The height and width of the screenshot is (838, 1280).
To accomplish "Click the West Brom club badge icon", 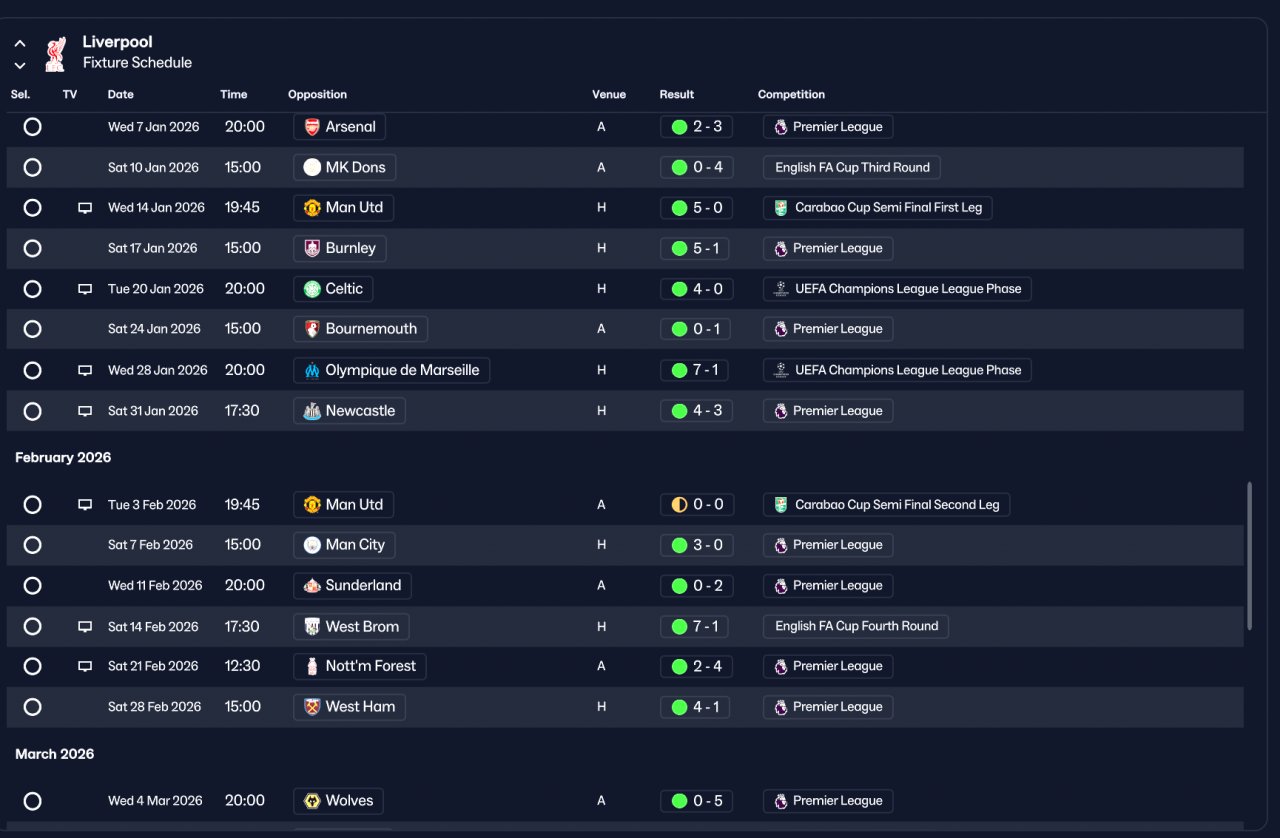I will 312,627.
